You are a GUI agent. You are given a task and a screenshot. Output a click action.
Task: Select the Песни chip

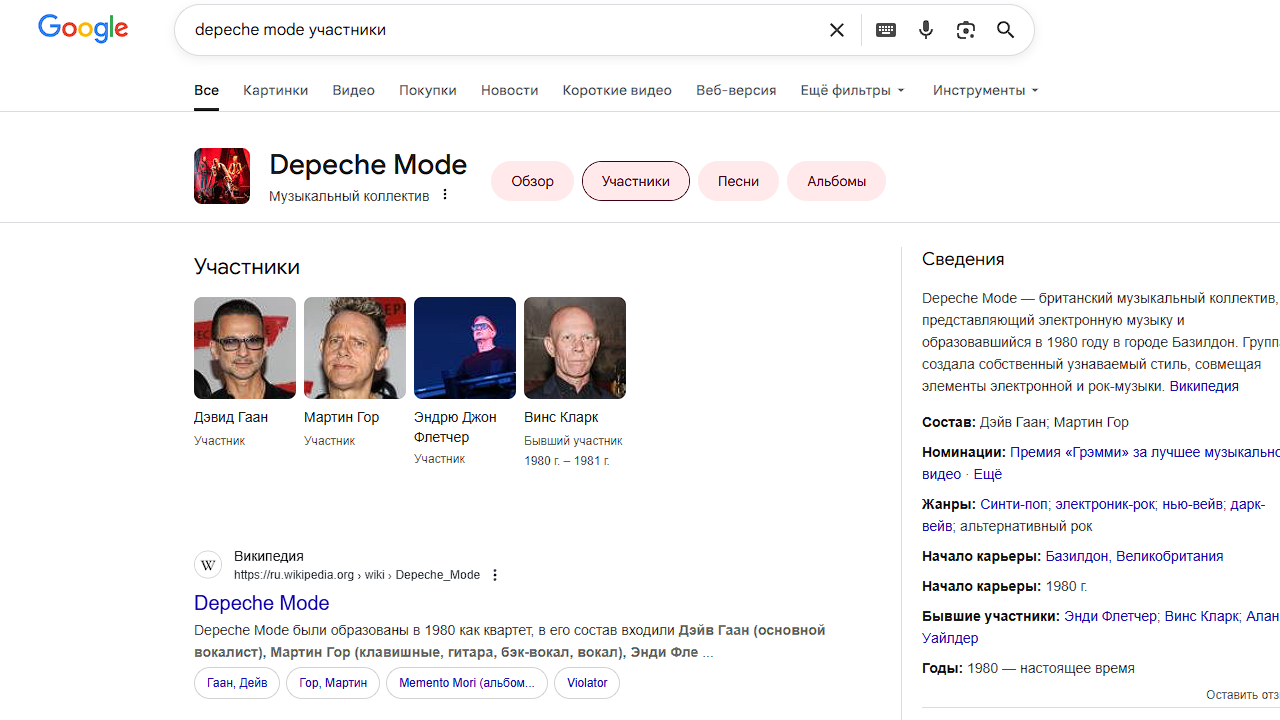(x=738, y=181)
